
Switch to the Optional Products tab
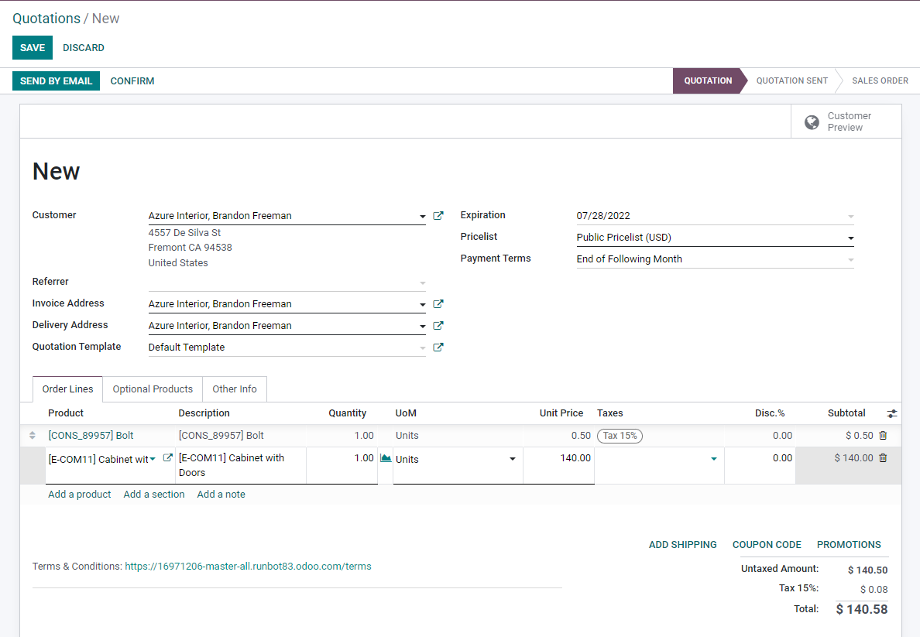click(152, 389)
